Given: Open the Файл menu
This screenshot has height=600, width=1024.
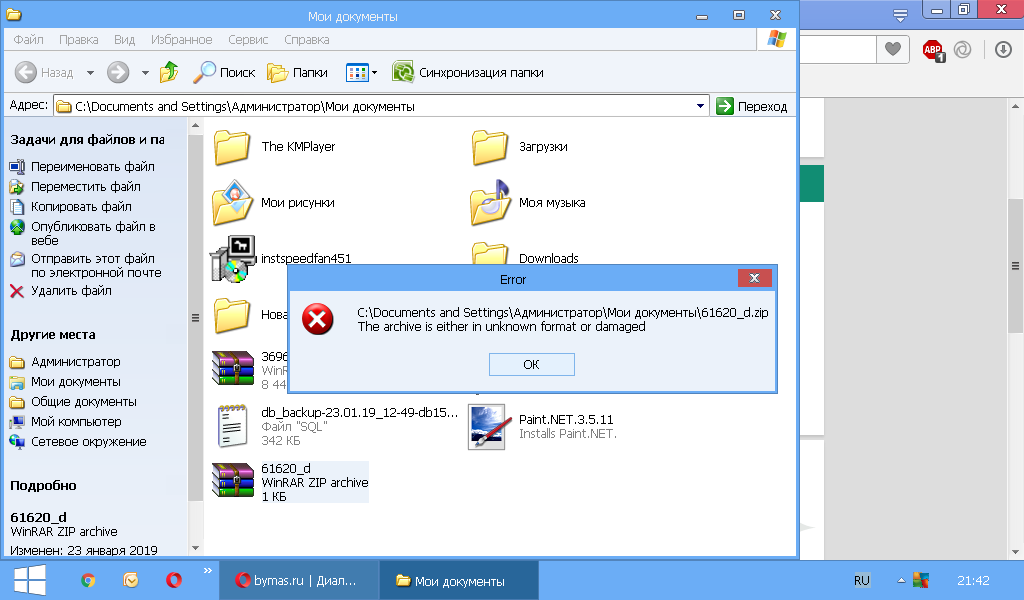Looking at the screenshot, I should tap(28, 40).
